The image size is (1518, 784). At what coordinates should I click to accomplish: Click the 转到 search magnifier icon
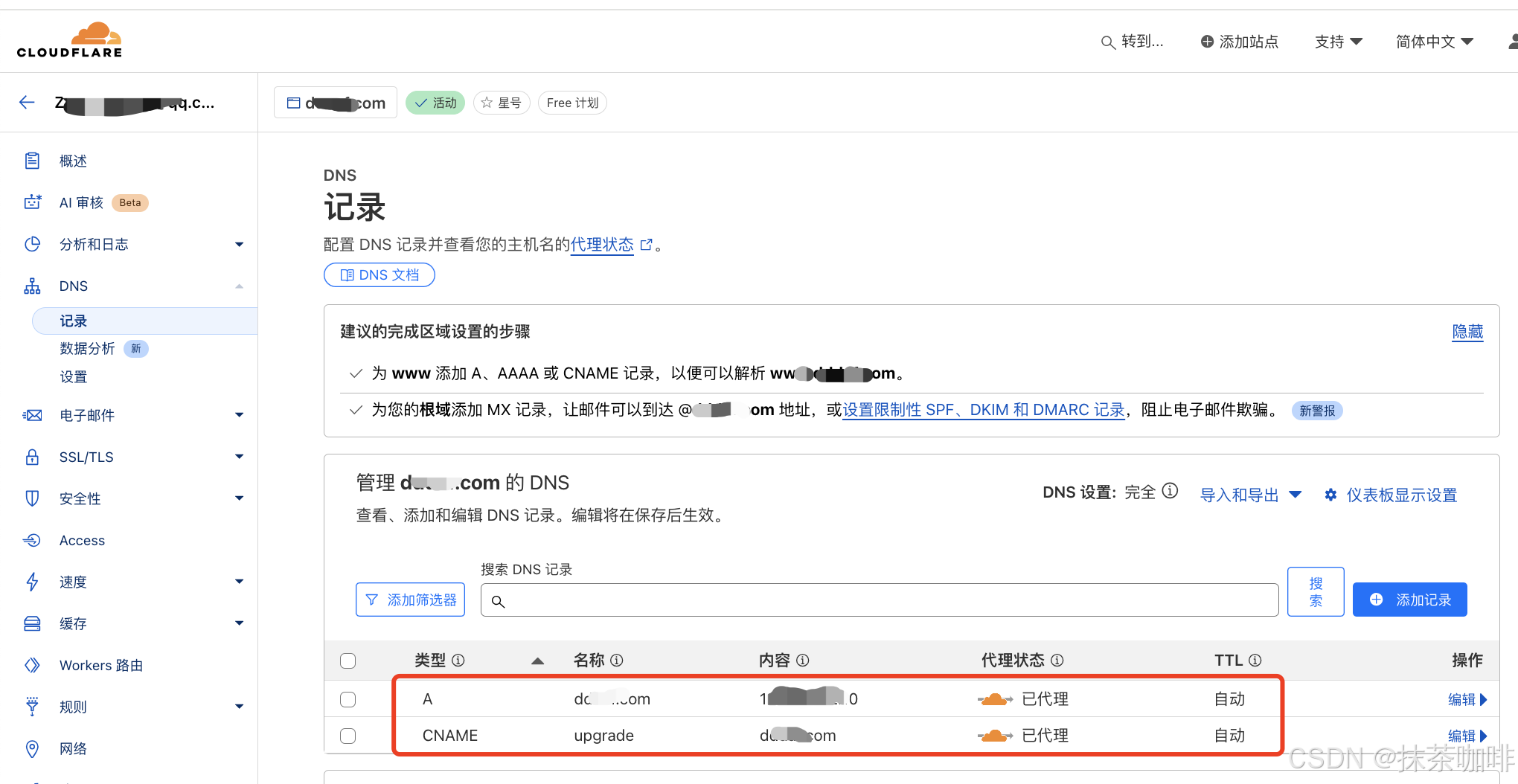[x=1108, y=42]
